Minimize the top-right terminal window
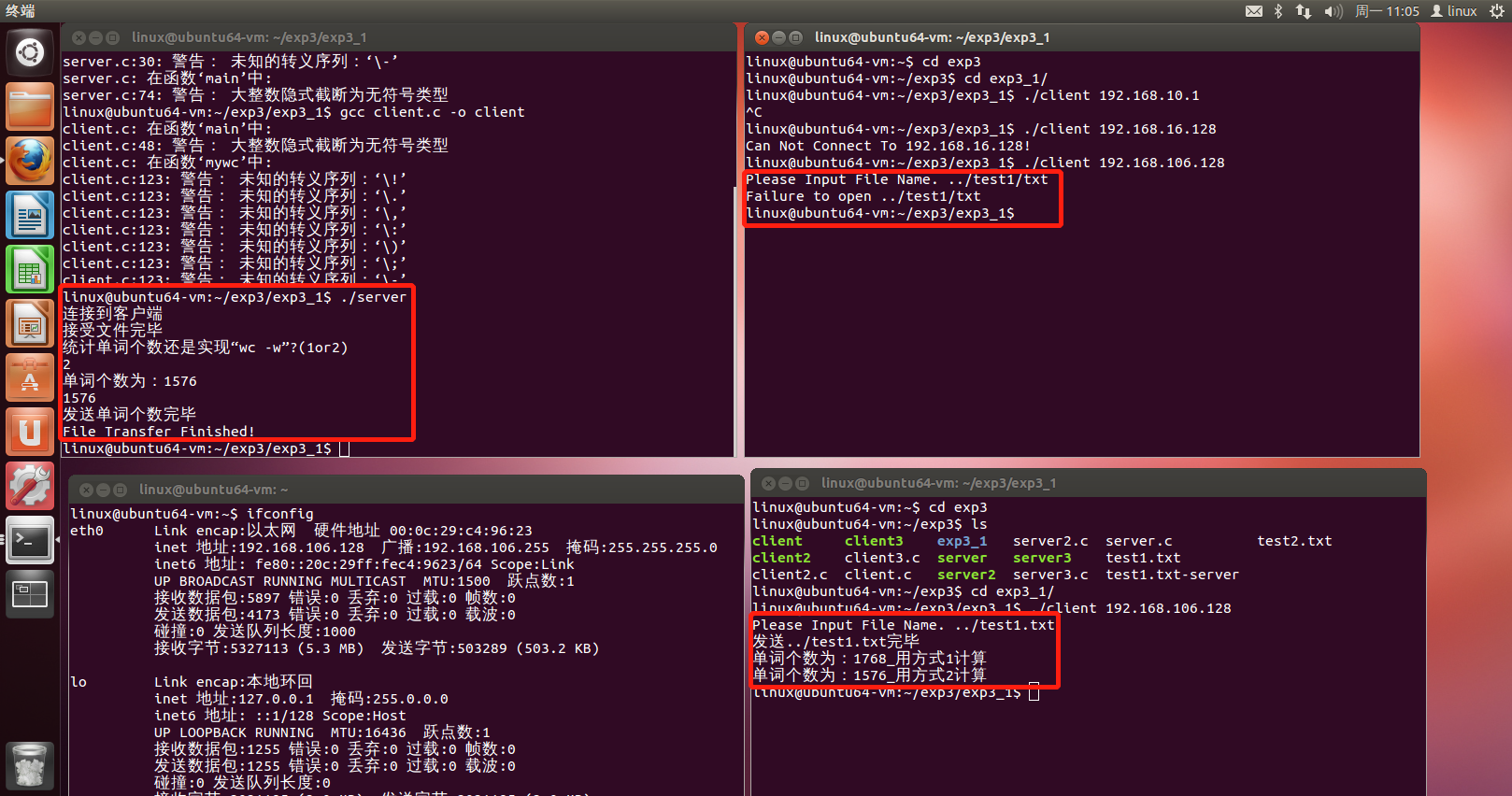Viewport: 1512px width, 796px height. tap(778, 37)
